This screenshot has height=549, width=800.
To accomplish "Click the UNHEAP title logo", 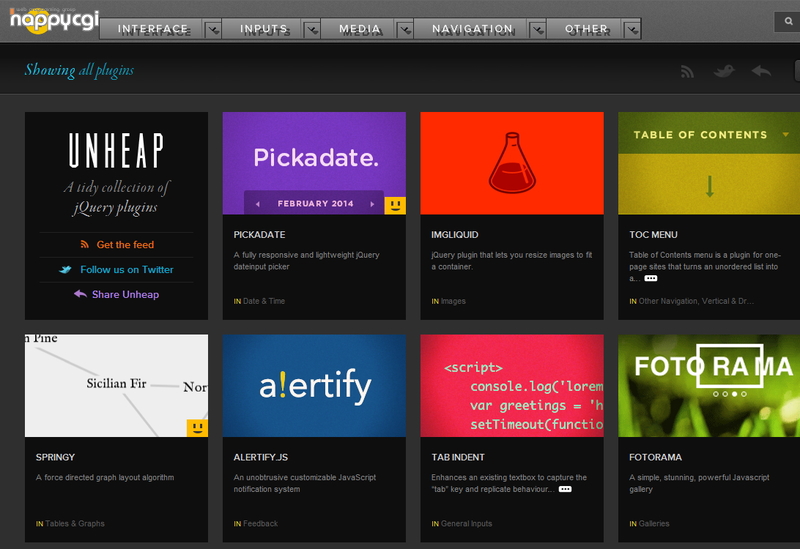I will coord(116,151).
